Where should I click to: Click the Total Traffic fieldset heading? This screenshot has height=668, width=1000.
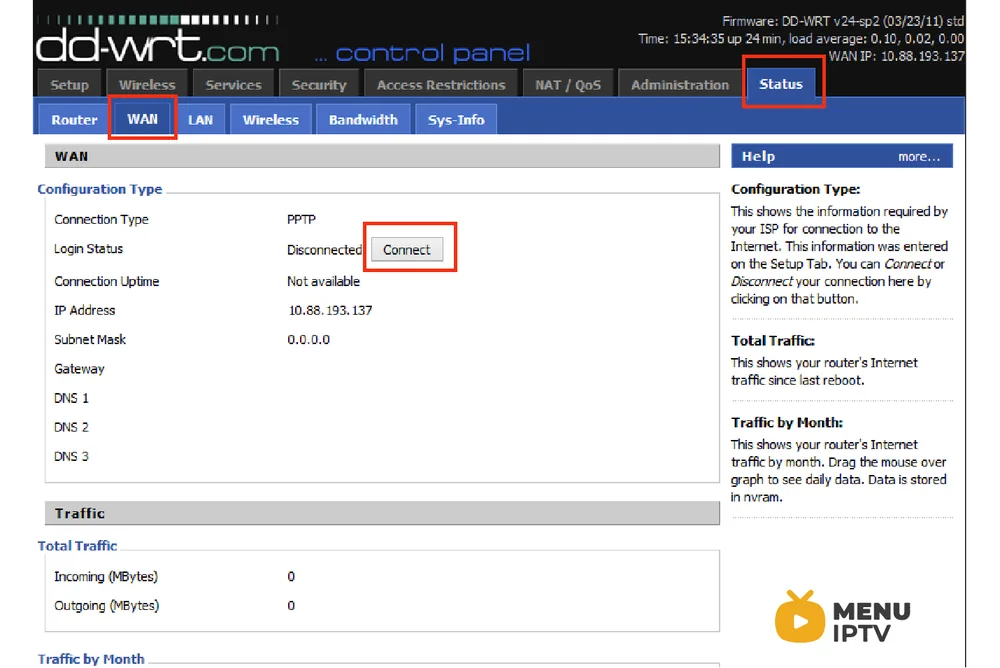[77, 546]
